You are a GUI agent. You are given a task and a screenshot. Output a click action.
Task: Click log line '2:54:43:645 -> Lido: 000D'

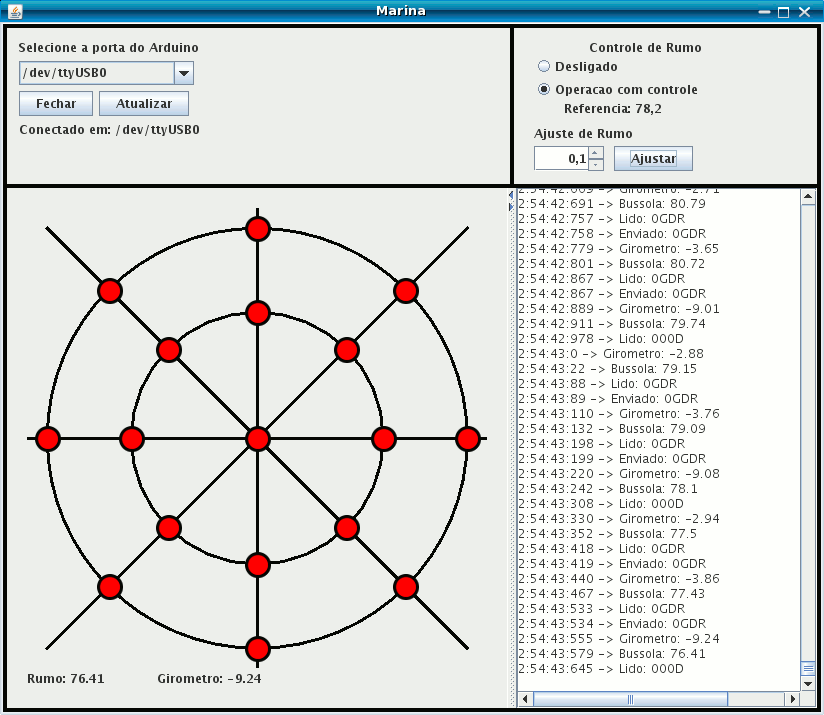tap(601, 668)
